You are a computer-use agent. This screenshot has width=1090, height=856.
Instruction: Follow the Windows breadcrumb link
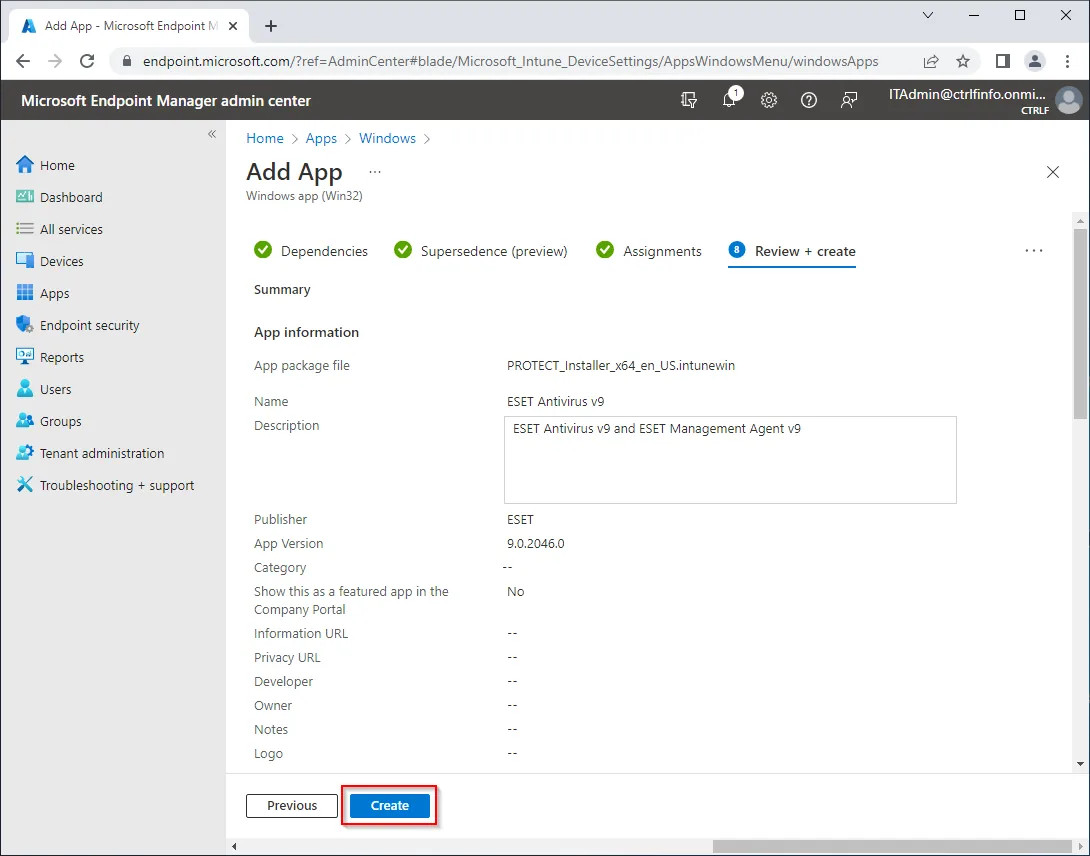pyautogui.click(x=387, y=138)
